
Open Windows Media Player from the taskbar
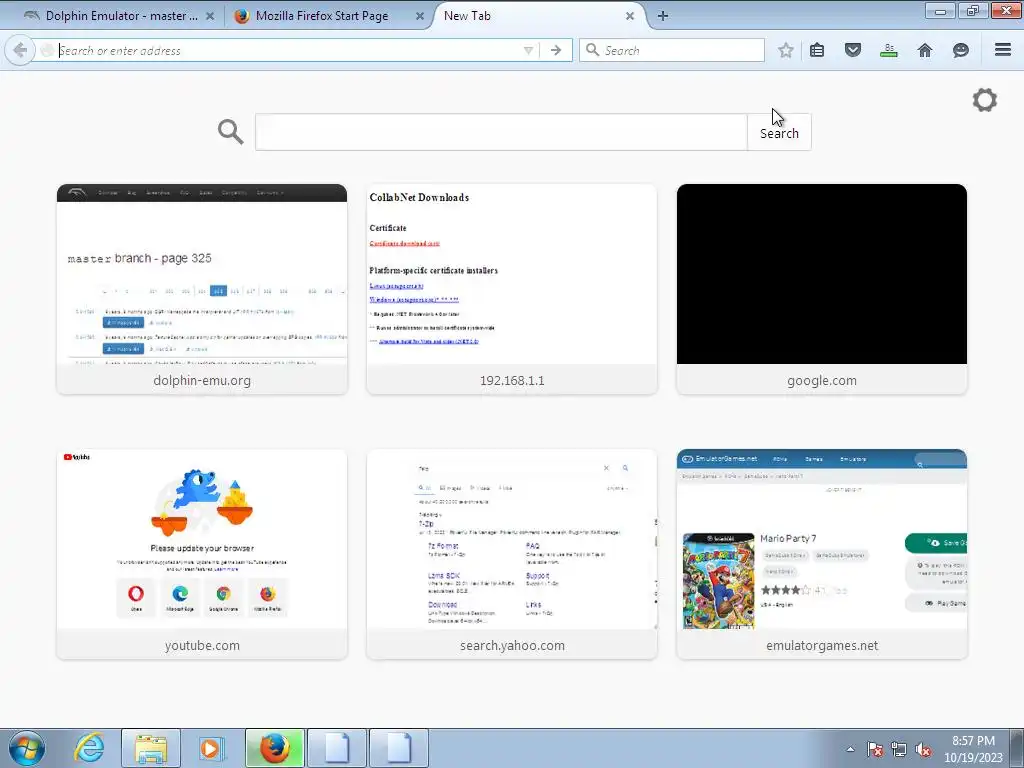(x=212, y=748)
